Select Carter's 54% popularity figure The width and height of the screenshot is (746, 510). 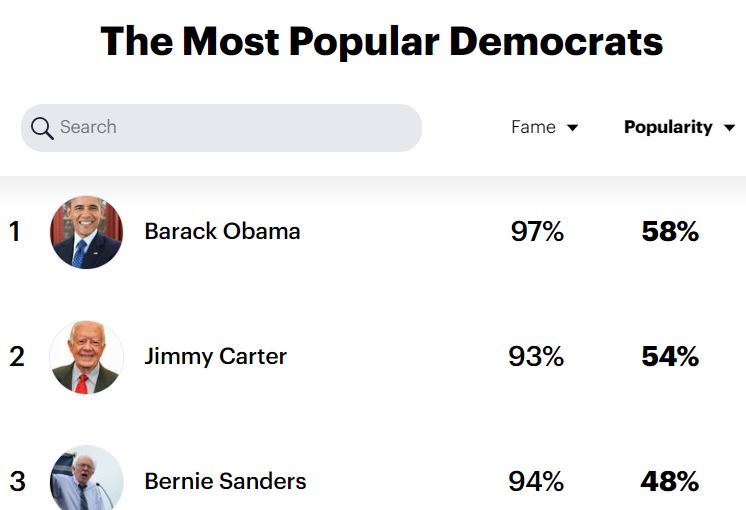[670, 356]
